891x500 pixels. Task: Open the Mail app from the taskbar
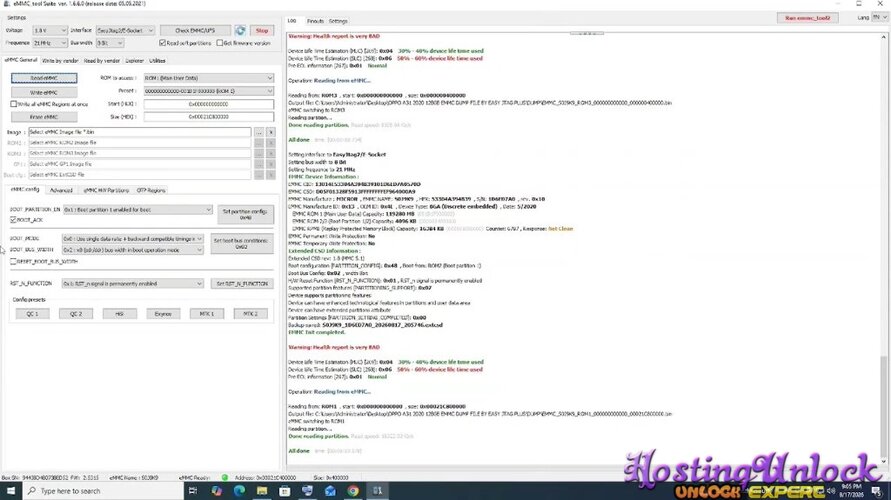[330, 491]
